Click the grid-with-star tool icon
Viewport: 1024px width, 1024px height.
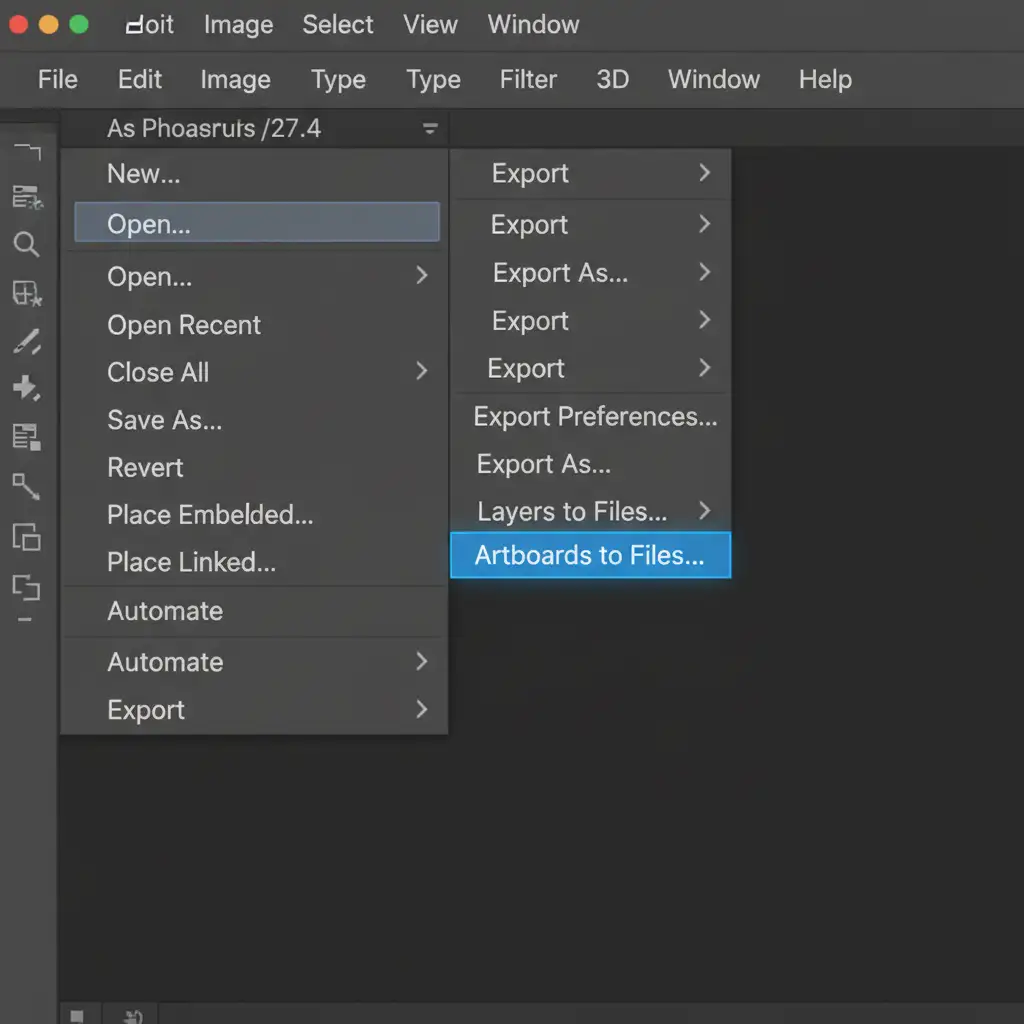click(x=26, y=293)
